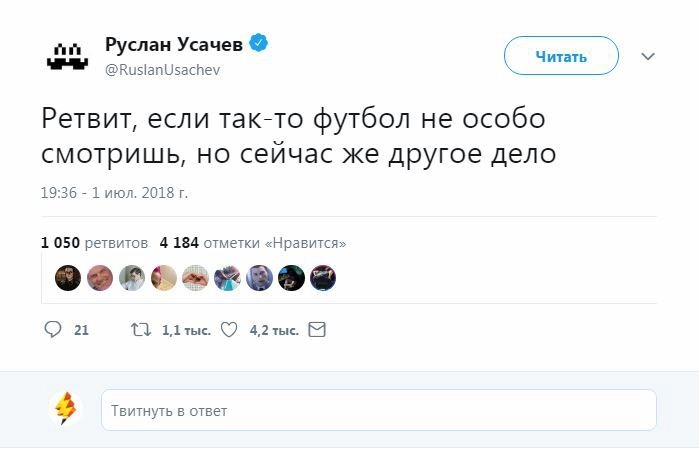Like the tweet with the heart icon
This screenshot has height=450, width=699.
pyautogui.click(x=228, y=329)
